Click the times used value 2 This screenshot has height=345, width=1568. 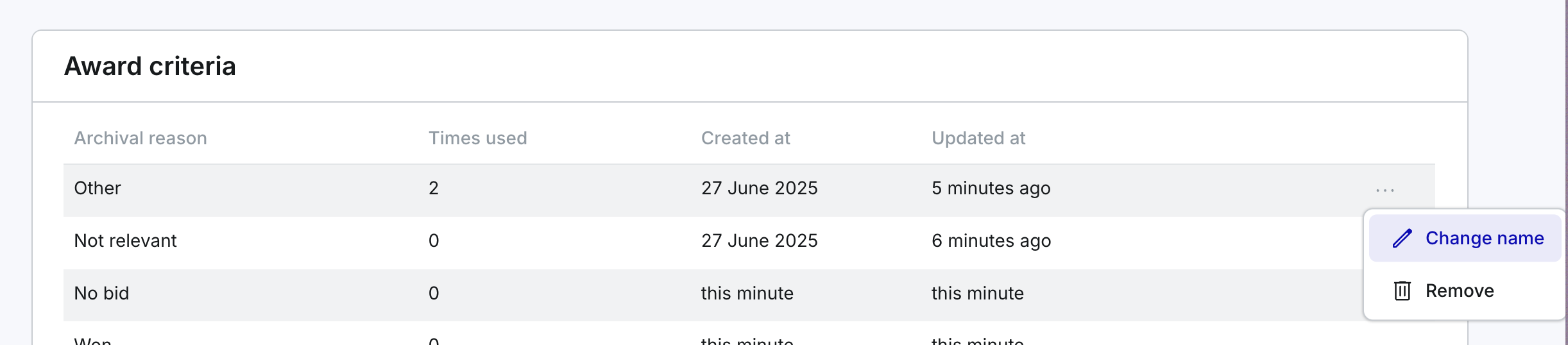coord(434,188)
